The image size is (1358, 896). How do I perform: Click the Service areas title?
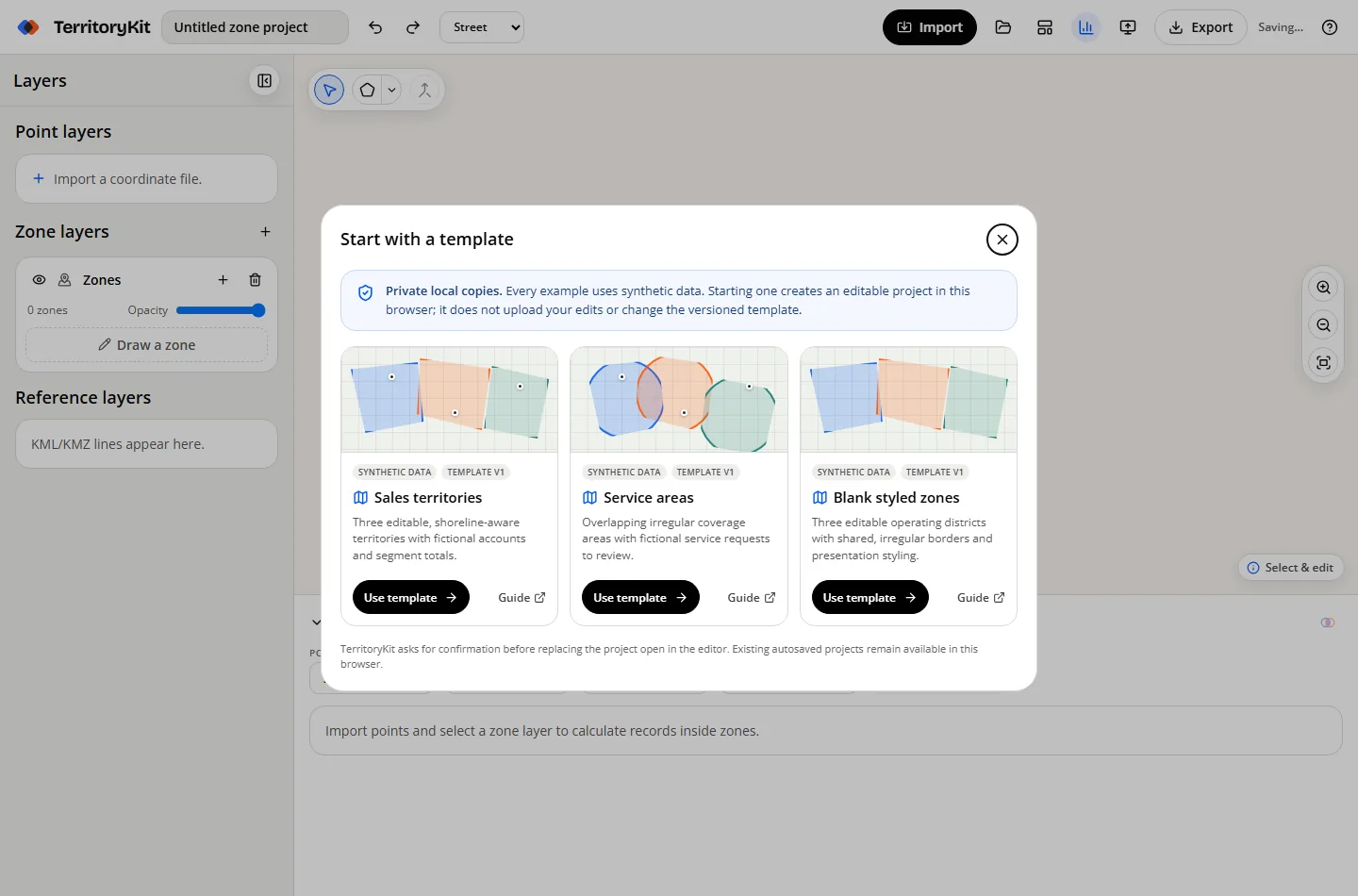(x=649, y=498)
